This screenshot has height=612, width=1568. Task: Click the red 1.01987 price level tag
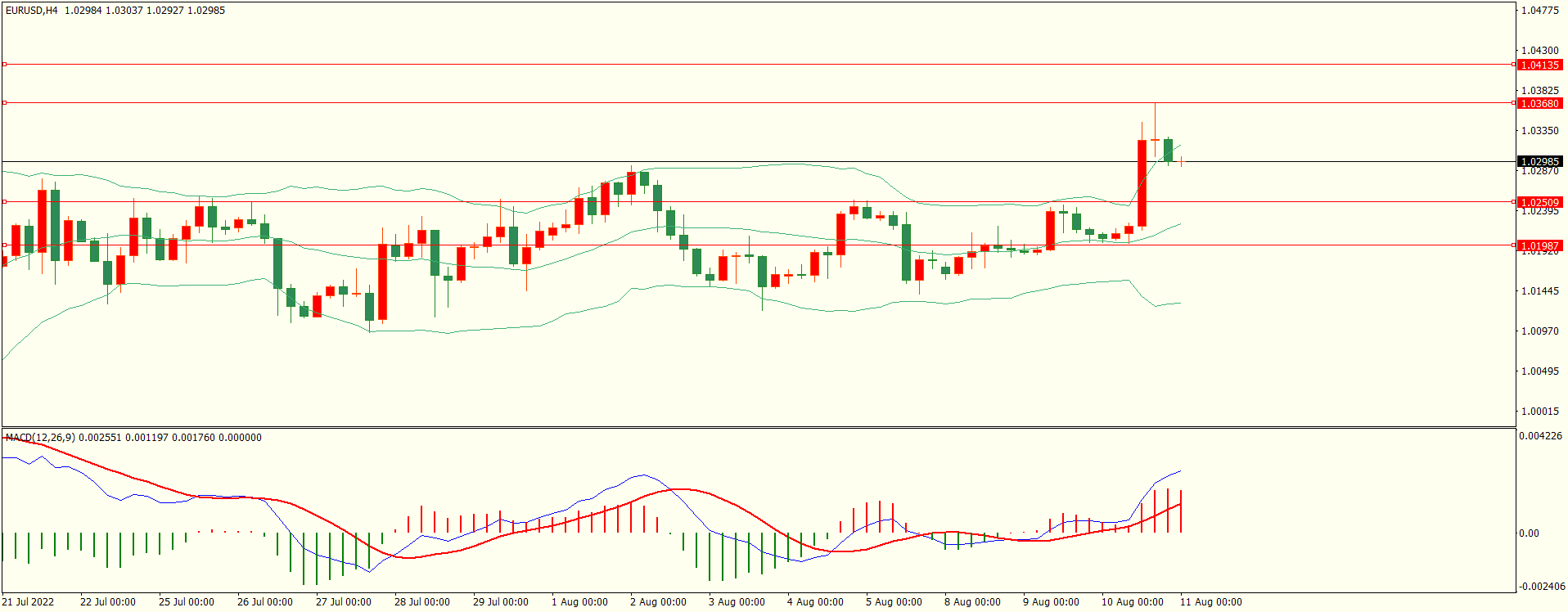coord(1539,245)
